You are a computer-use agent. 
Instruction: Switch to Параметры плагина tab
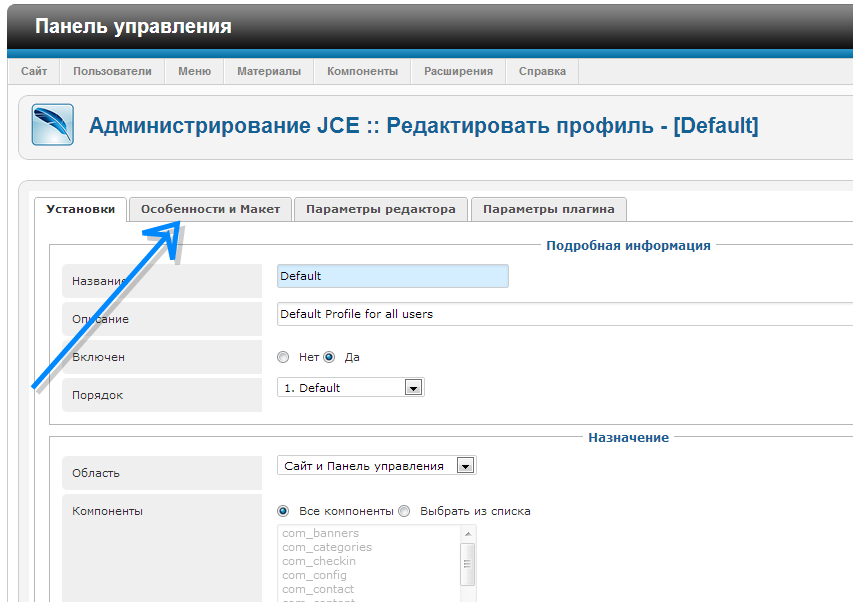click(x=548, y=209)
